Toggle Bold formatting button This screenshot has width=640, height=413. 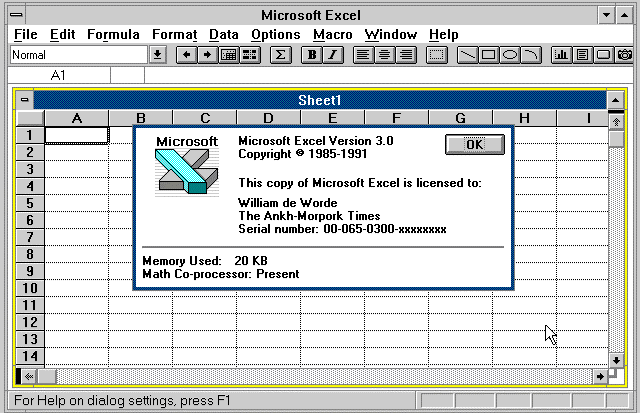pos(312,55)
